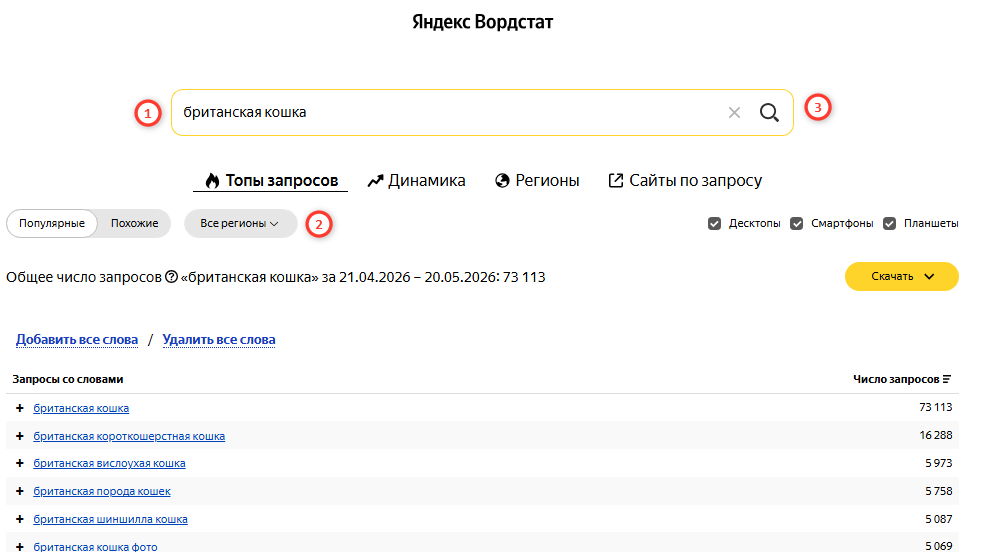Open the 'британская кошка' query link

click(x=81, y=408)
